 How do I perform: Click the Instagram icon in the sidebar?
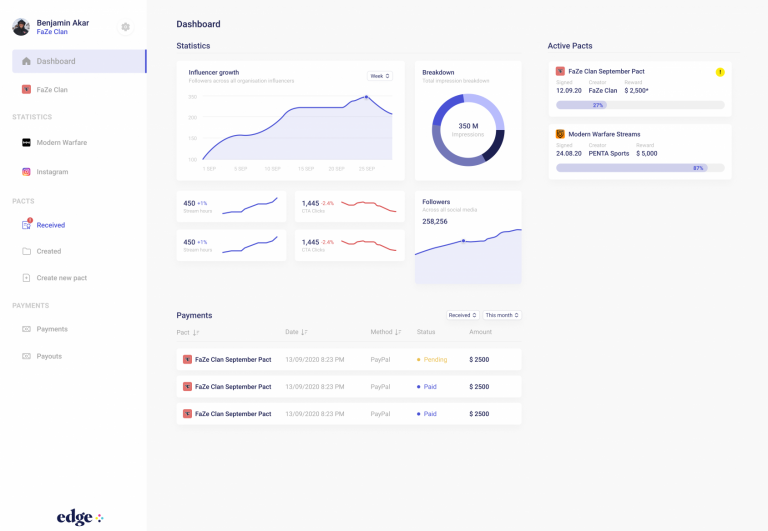pos(26,172)
